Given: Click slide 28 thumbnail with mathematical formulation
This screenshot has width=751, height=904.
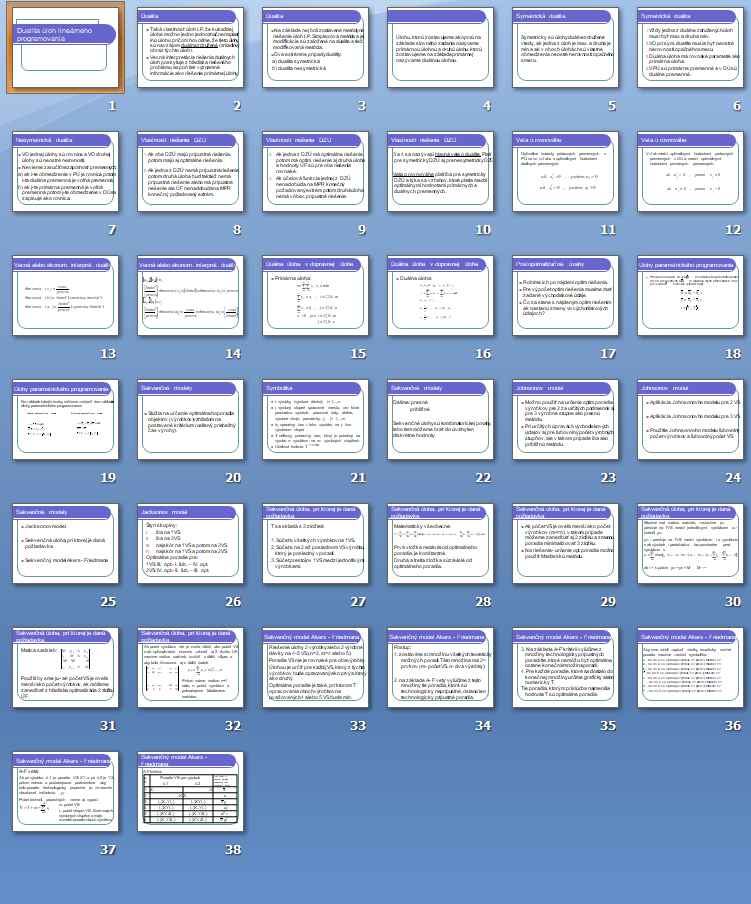Looking at the screenshot, I should pyautogui.click(x=439, y=543).
